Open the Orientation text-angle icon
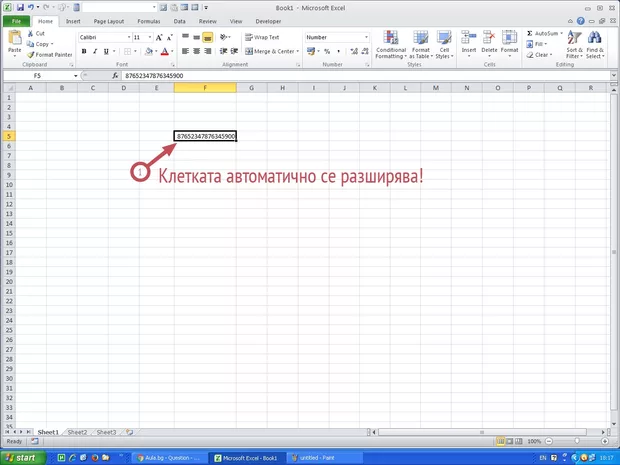620x465 pixels. click(224, 37)
